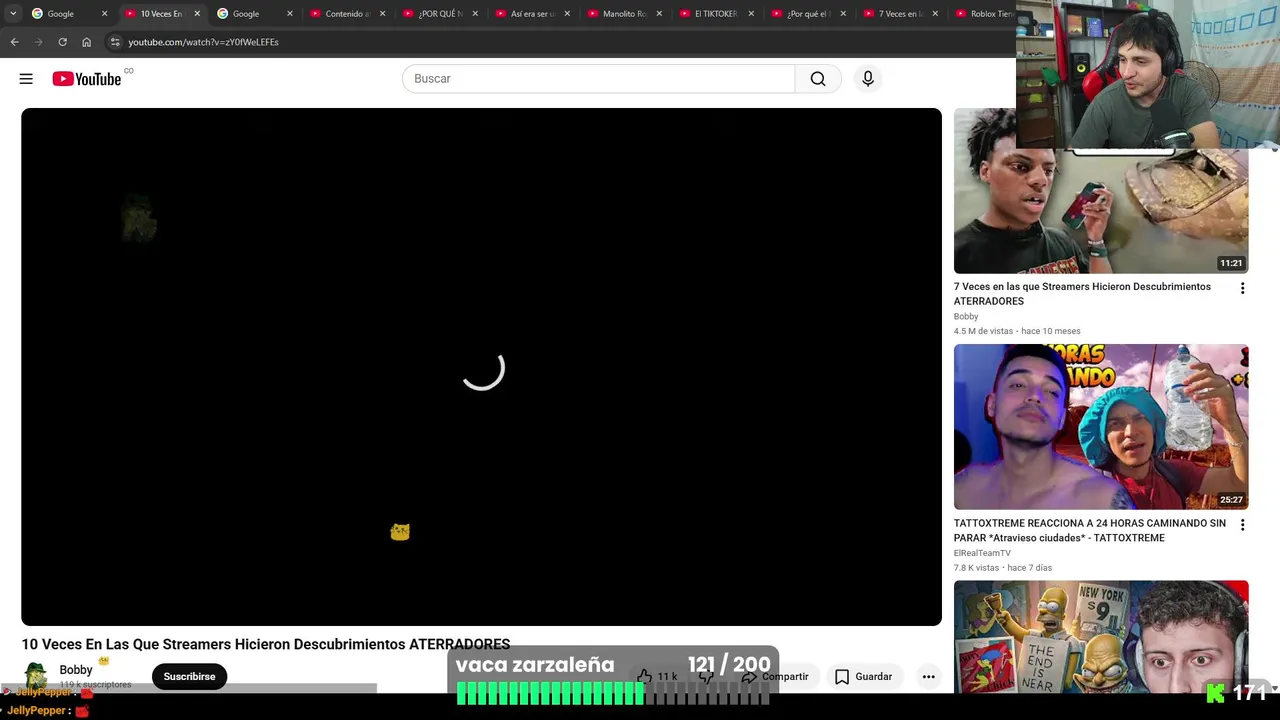The height and width of the screenshot is (720, 1280).
Task: Click the address bar URL
Action: point(203,42)
